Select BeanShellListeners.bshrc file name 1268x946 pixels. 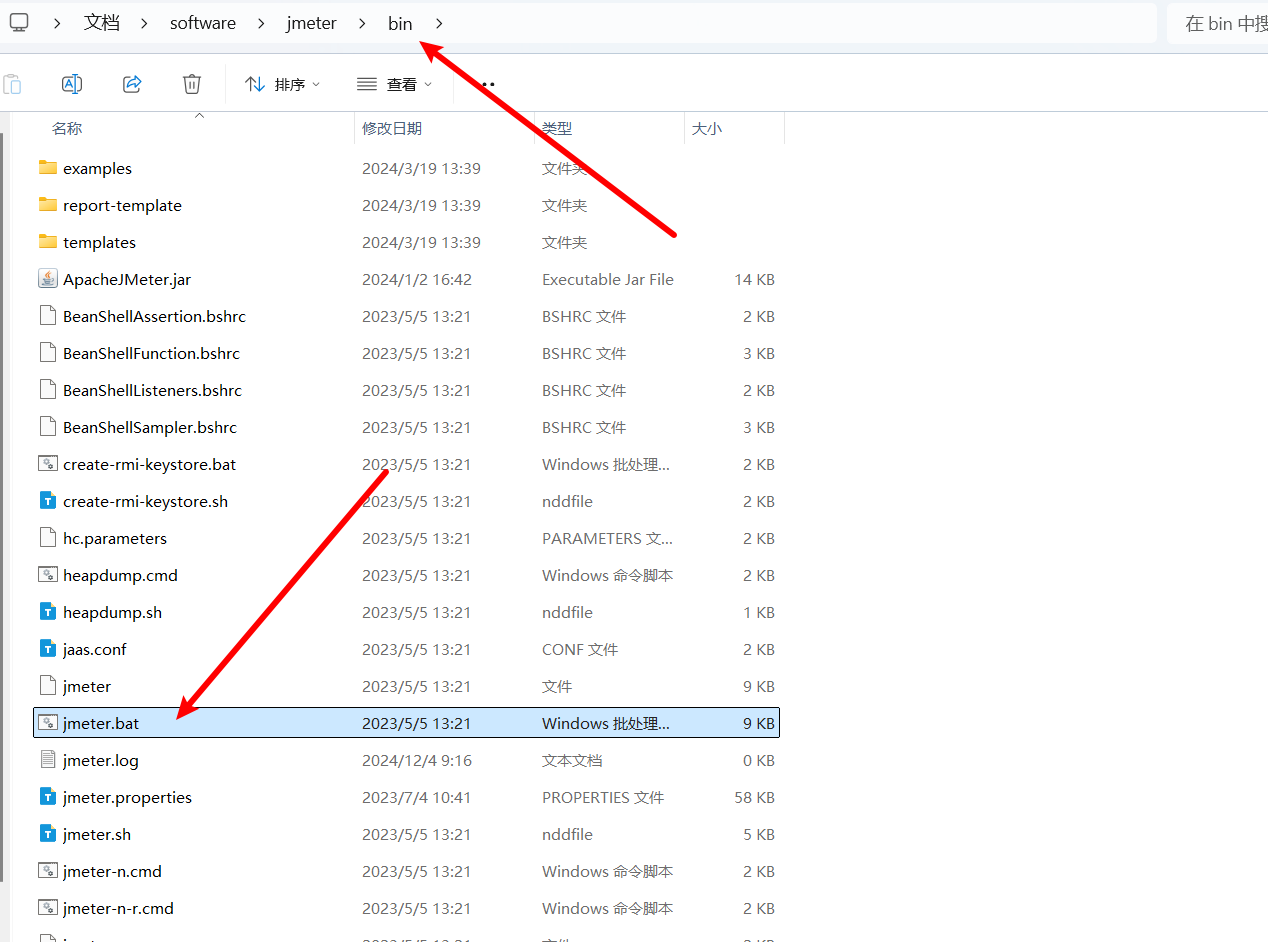pyautogui.click(x=152, y=390)
